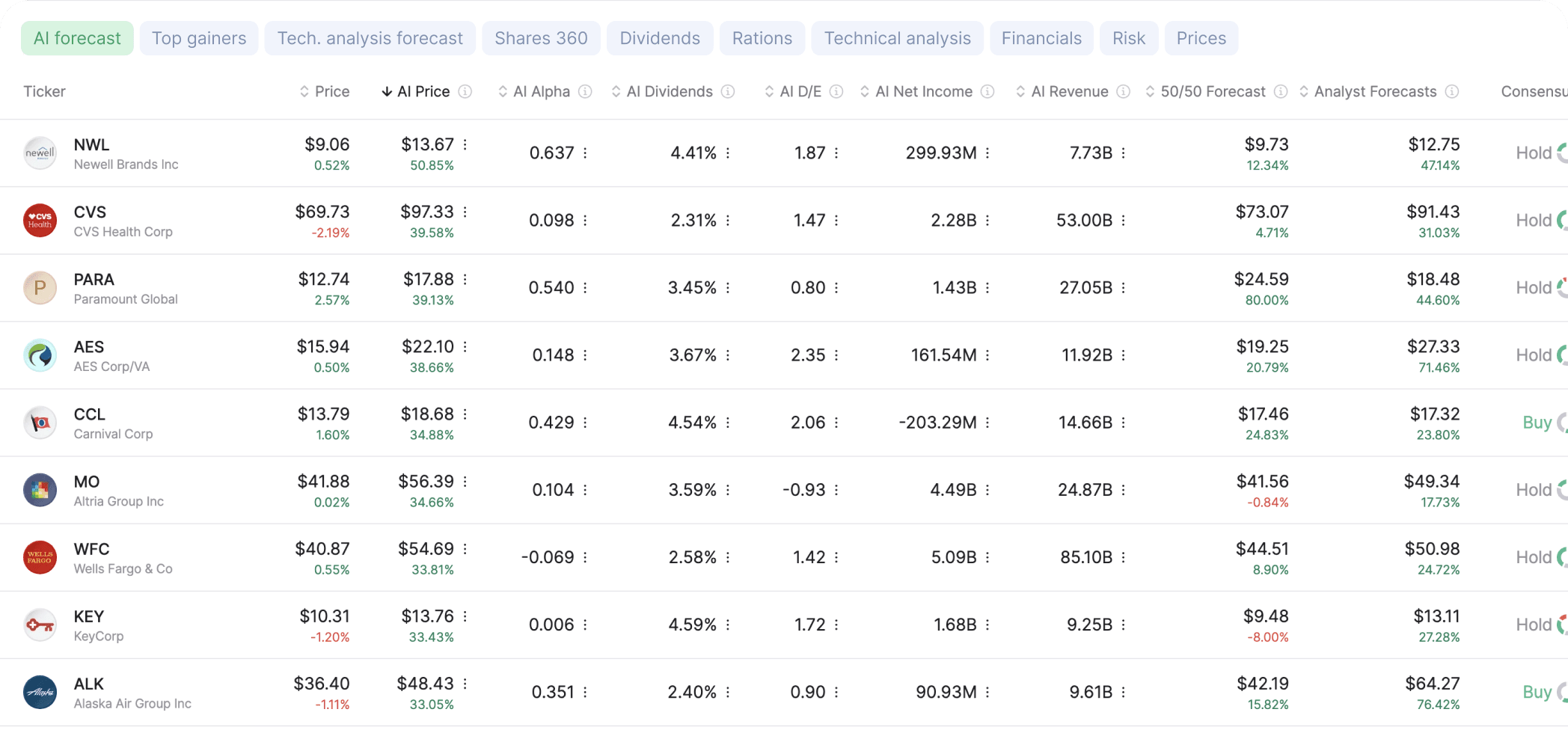Click WFC 50/50 forecast value $44.51
The width and height of the screenshot is (1568, 730).
pyautogui.click(x=1262, y=549)
